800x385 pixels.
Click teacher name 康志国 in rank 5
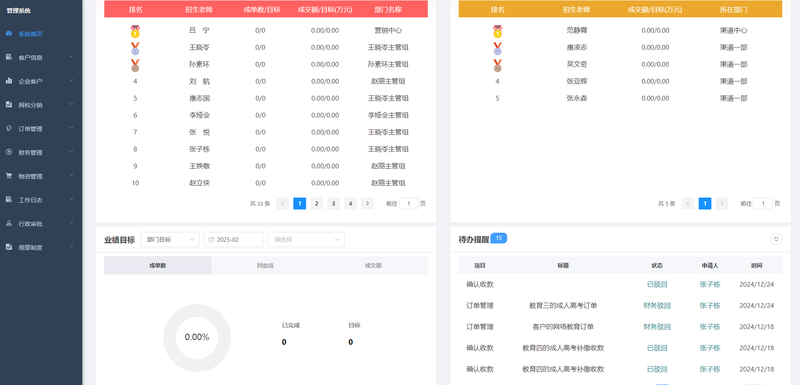pyautogui.click(x=199, y=98)
